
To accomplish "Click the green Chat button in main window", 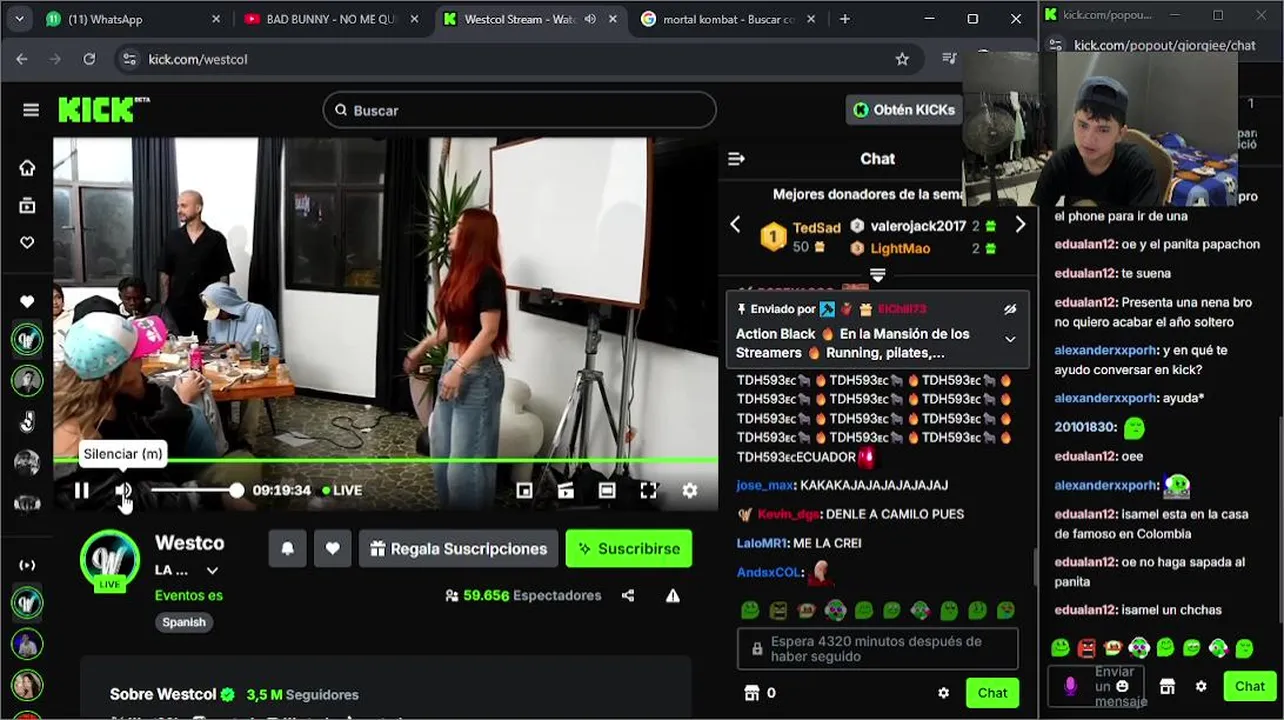I will tap(992, 693).
